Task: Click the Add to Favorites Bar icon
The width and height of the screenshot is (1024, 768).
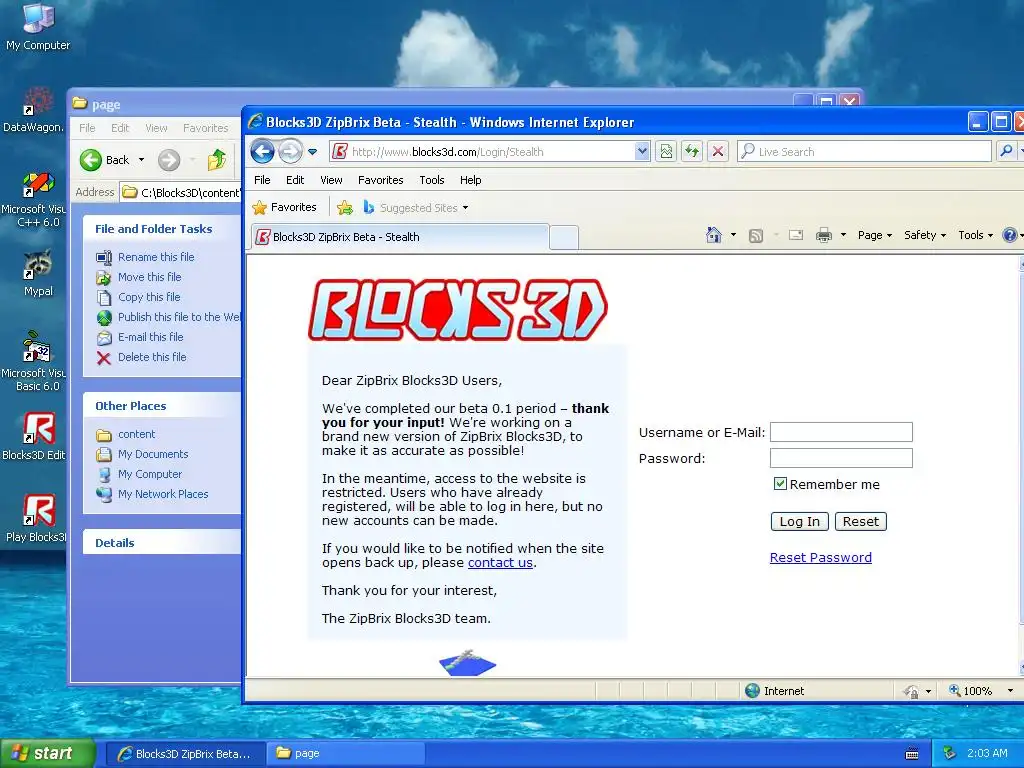Action: 345,208
